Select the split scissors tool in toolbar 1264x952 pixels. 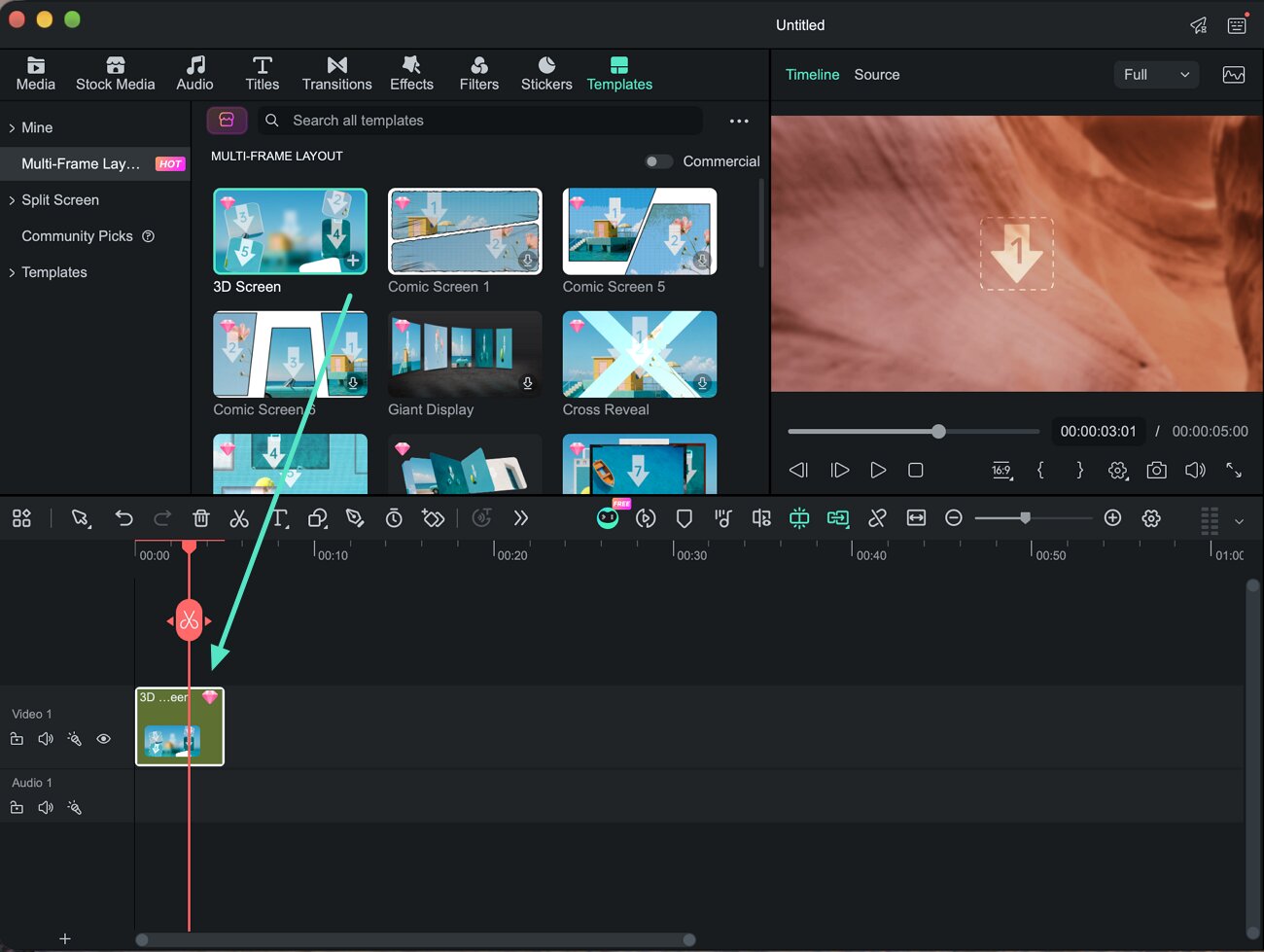tap(239, 518)
